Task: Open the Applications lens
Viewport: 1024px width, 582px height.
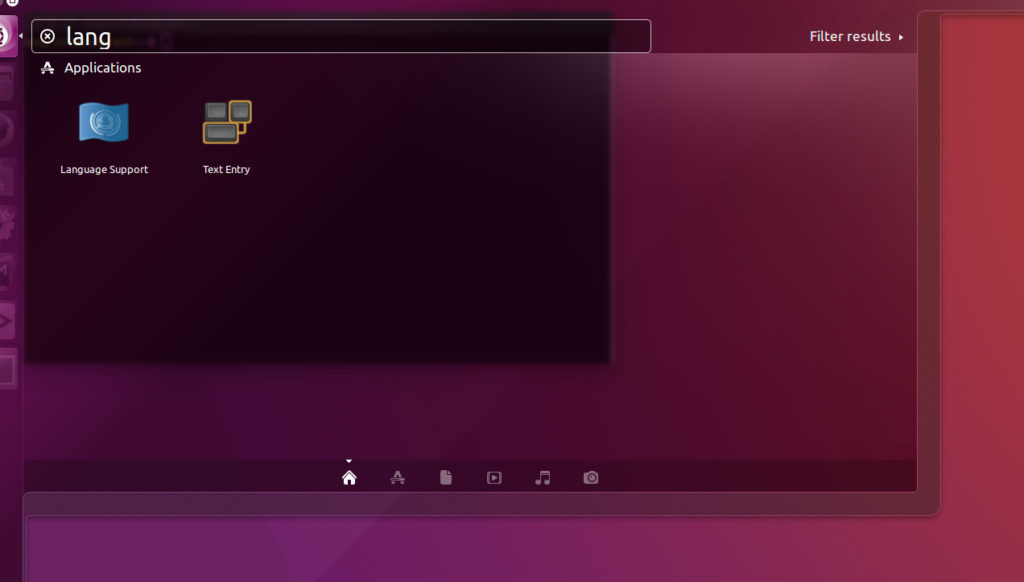Action: pos(396,477)
